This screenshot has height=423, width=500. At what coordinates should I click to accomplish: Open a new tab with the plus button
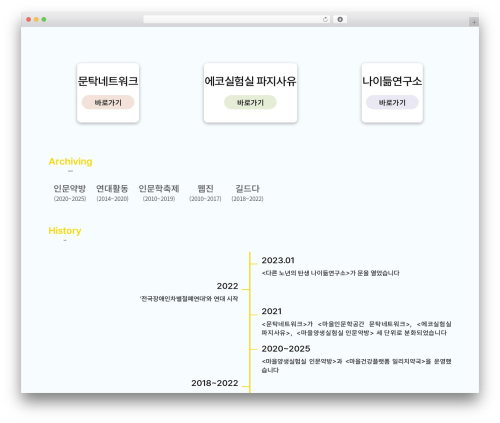click(x=474, y=22)
